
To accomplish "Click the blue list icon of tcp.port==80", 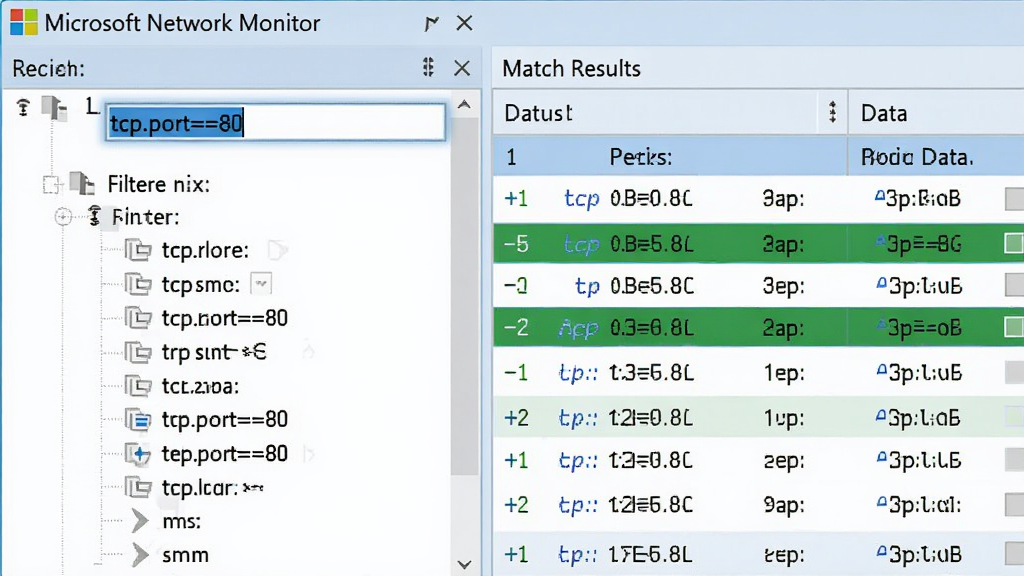I will [138, 420].
